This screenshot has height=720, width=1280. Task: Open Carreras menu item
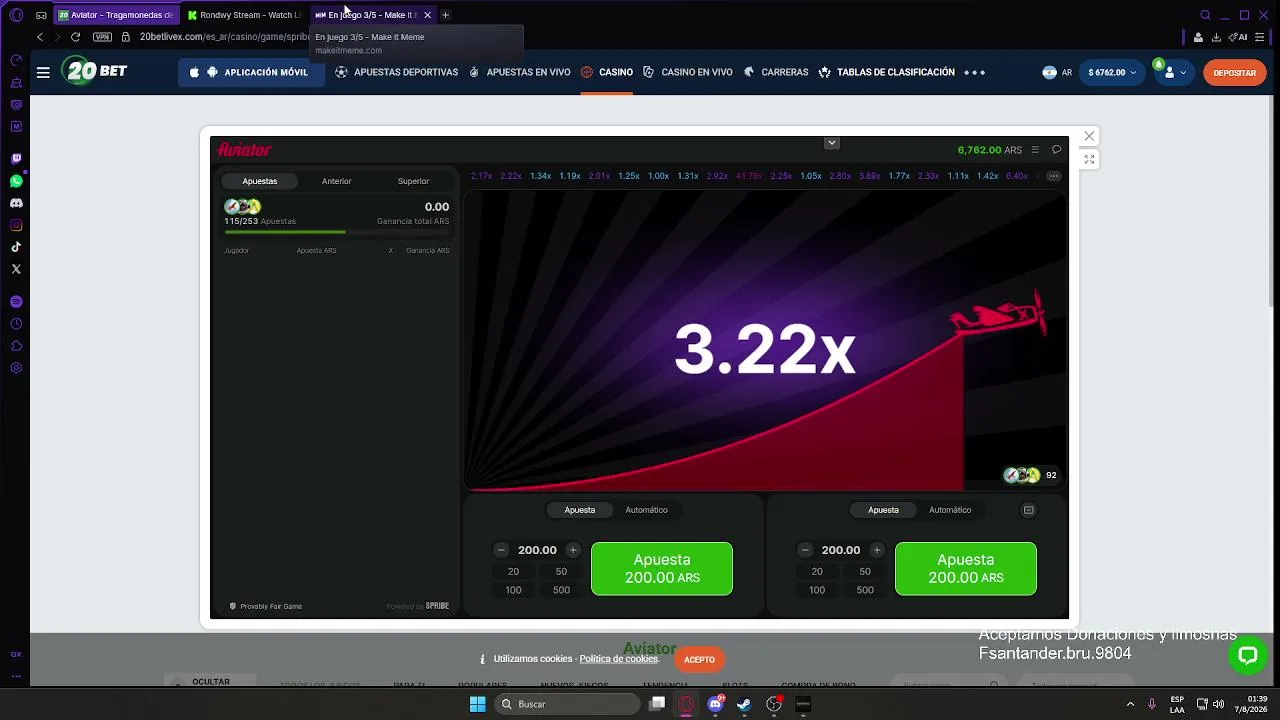(776, 72)
